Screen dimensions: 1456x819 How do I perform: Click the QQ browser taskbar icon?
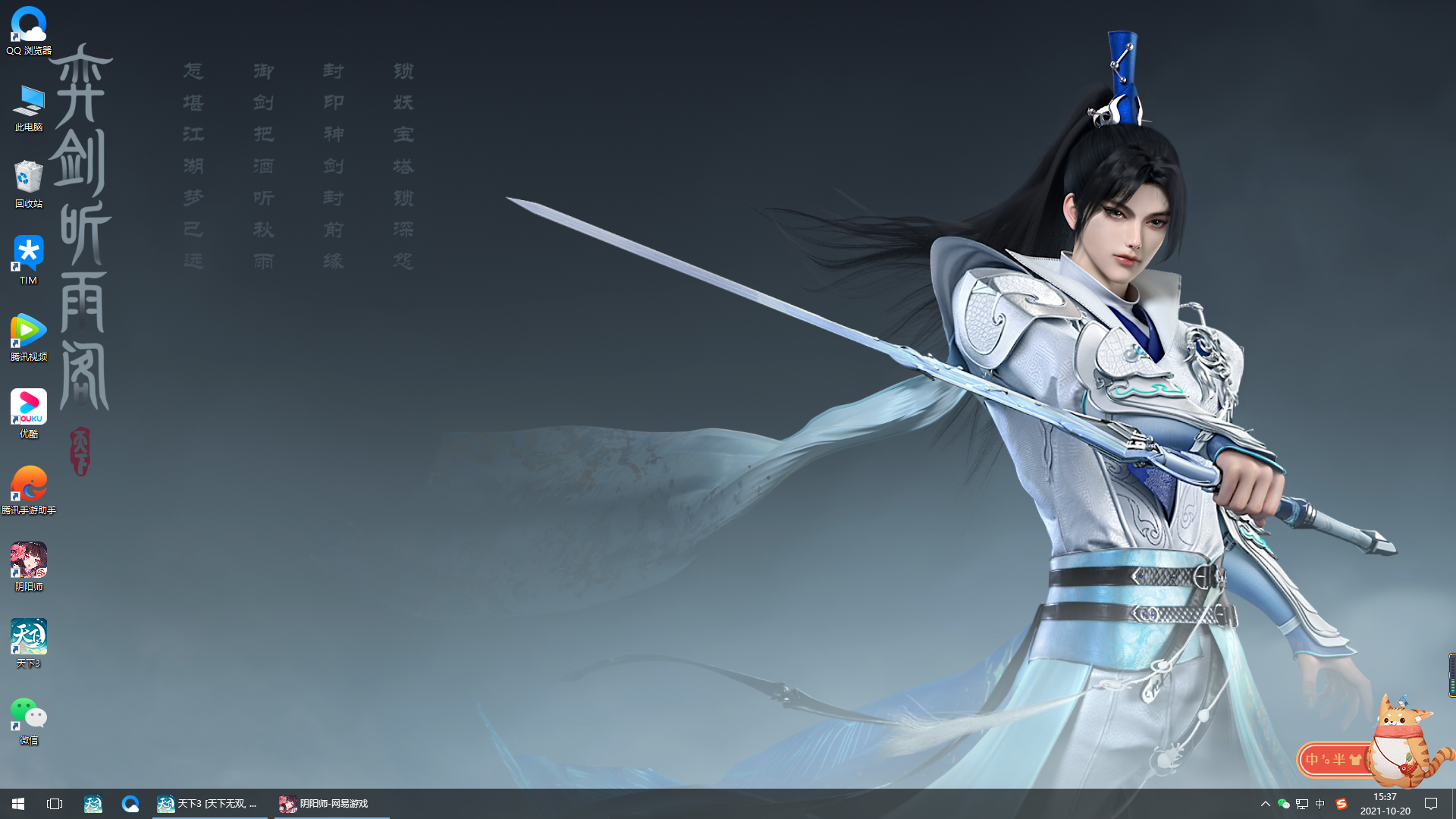pos(130,804)
